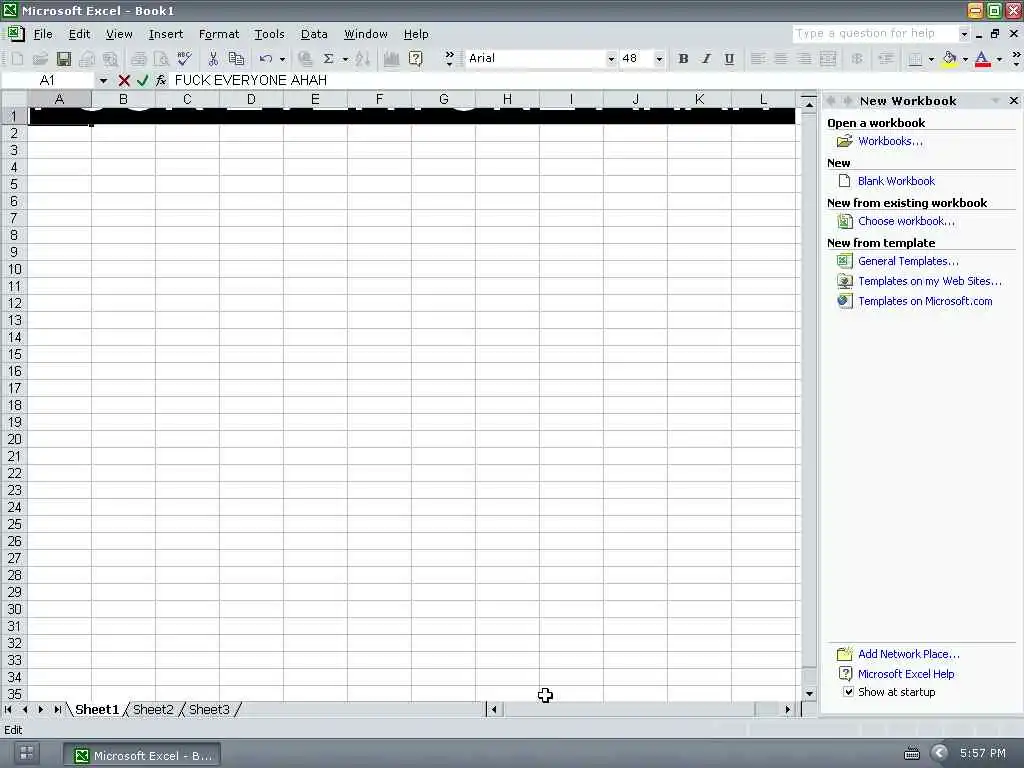Click the Microsoft Excel taskbar button

coord(142,755)
